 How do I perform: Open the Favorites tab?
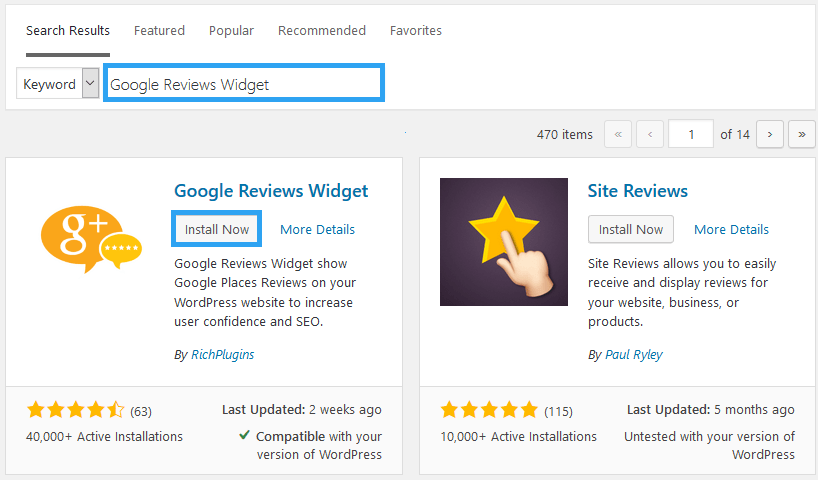[415, 31]
